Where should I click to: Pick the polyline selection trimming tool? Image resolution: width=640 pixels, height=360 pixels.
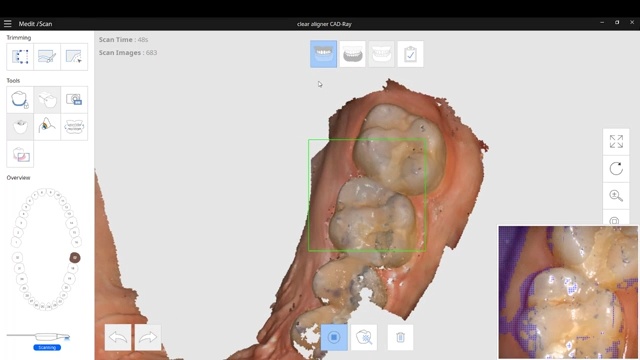click(74, 57)
